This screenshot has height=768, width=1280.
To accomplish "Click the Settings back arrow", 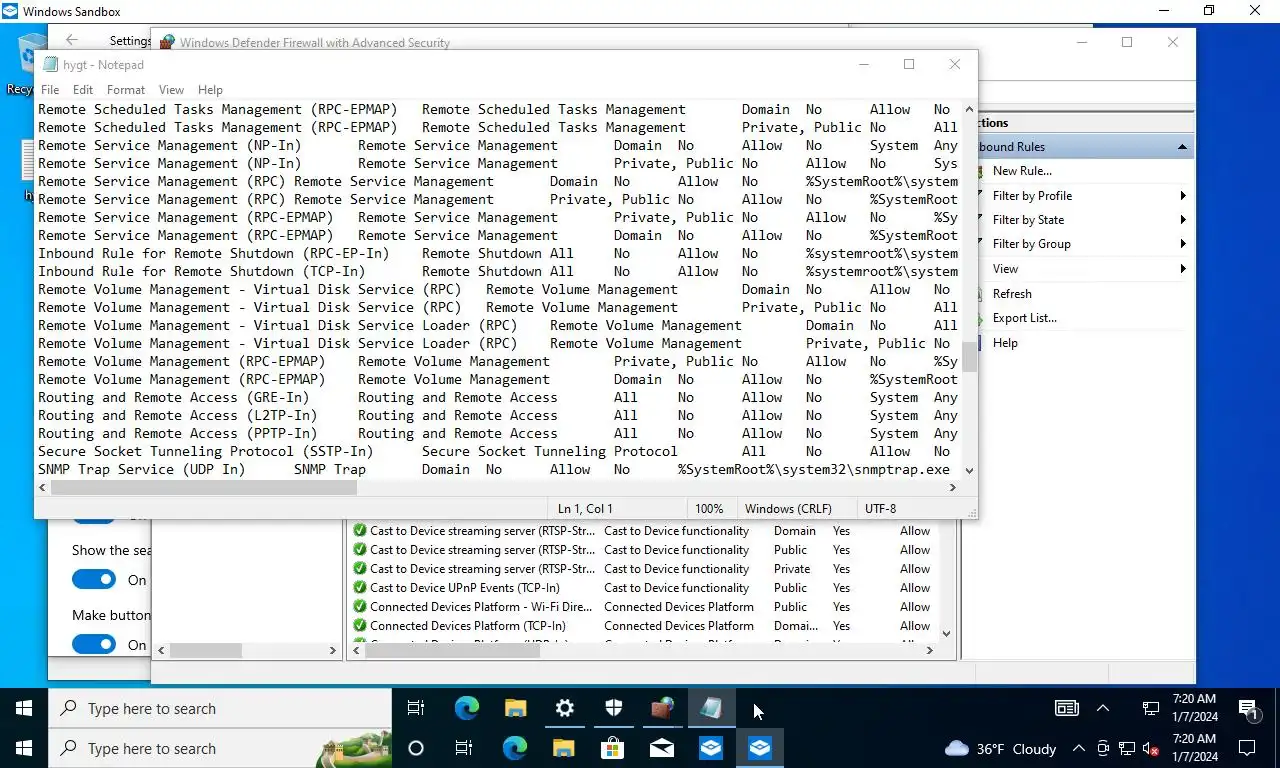I will [71, 40].
